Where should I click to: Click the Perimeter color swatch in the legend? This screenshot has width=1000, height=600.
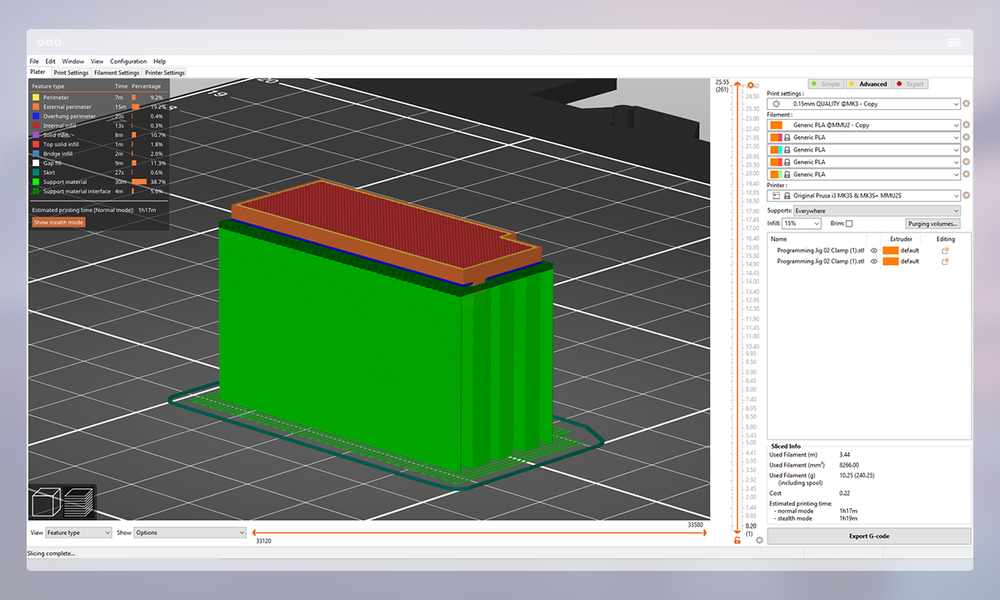click(x=36, y=98)
